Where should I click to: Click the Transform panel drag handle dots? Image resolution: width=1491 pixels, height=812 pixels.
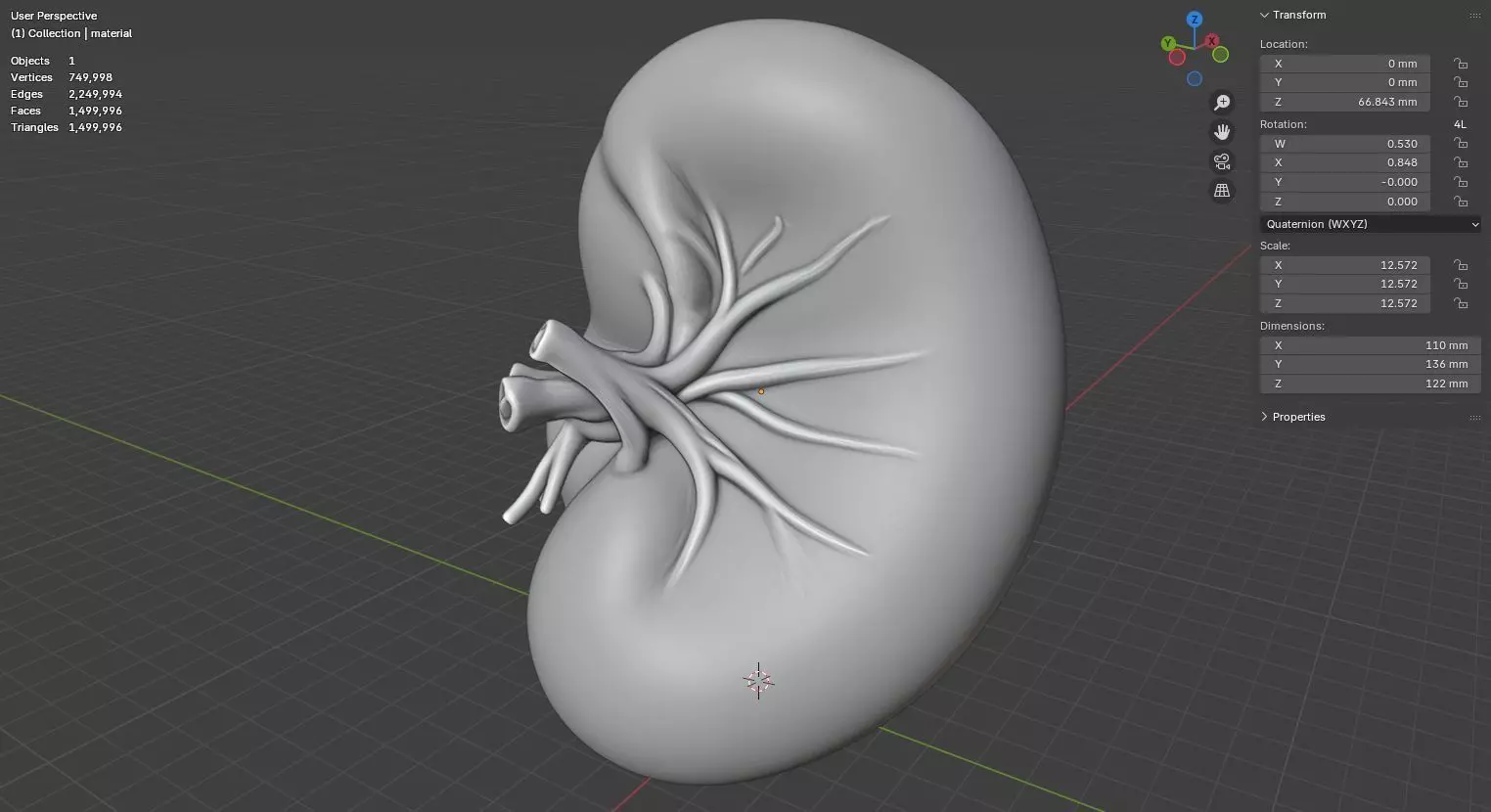(1475, 16)
